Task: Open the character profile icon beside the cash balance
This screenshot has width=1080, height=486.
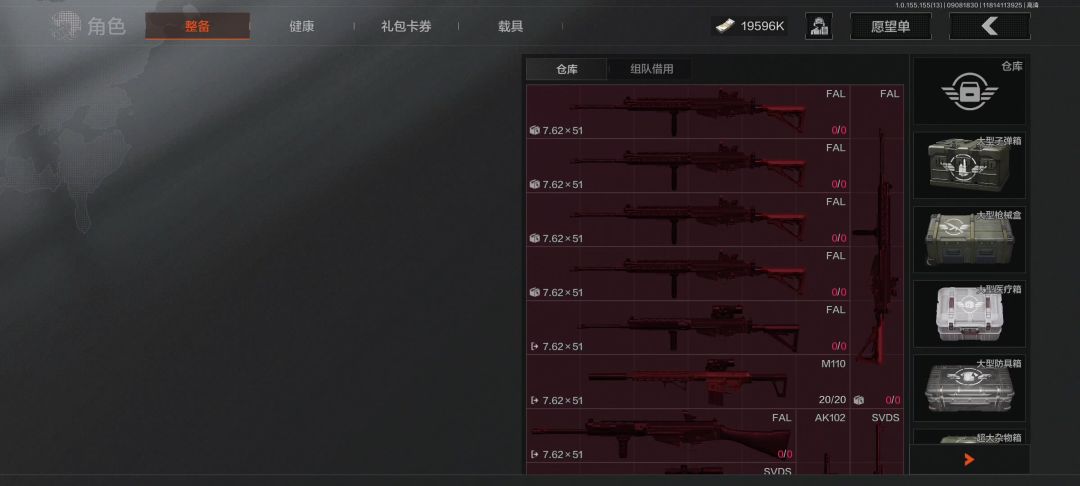Action: click(x=818, y=26)
